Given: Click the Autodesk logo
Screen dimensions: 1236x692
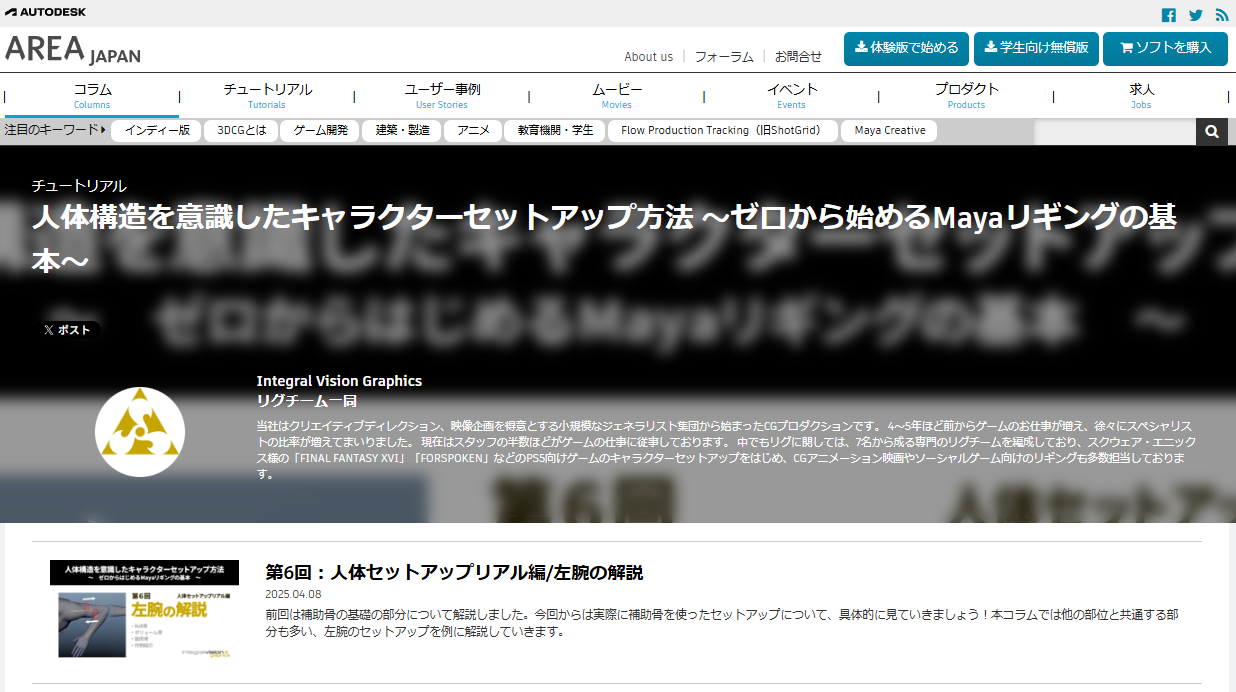Looking at the screenshot, I should 45,12.
